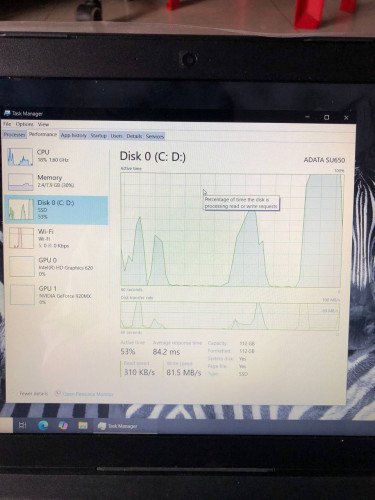Click Fewer details toggle button
Viewport: 375px width, 500px height.
point(33,394)
